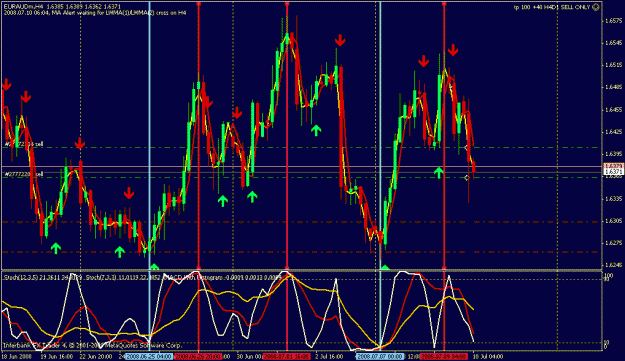
Task: Click the 1.6275 price scale label
Action: (x=614, y=243)
